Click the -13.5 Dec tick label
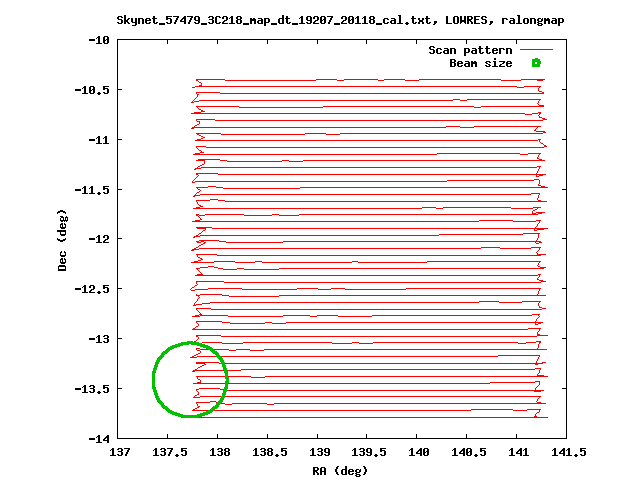The image size is (640, 480). click(92, 389)
